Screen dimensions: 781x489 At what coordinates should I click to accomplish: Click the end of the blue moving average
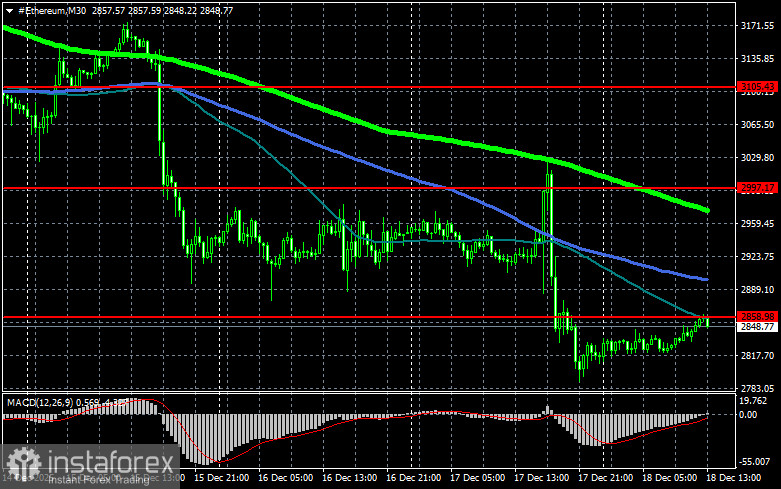point(706,279)
